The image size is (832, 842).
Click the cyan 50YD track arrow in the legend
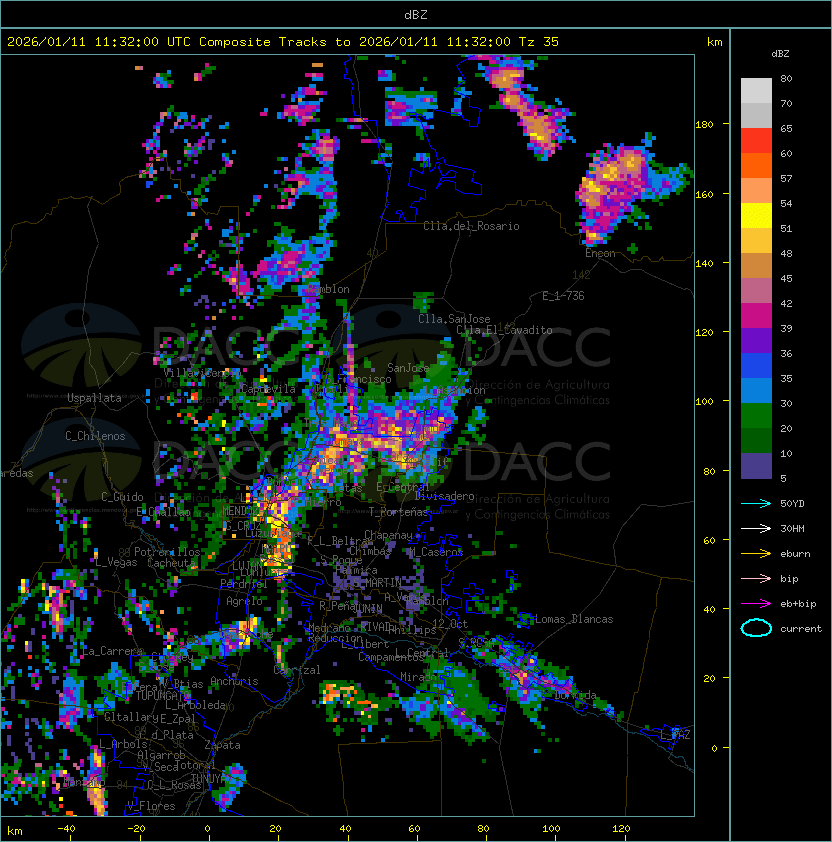pos(756,503)
